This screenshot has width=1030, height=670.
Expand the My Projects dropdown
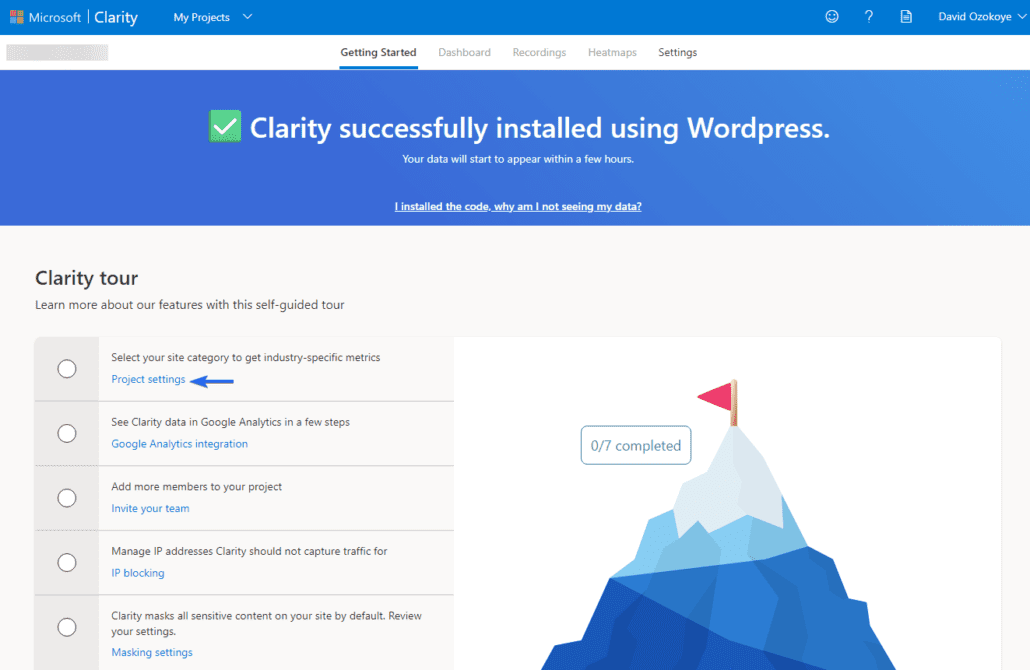[x=212, y=17]
